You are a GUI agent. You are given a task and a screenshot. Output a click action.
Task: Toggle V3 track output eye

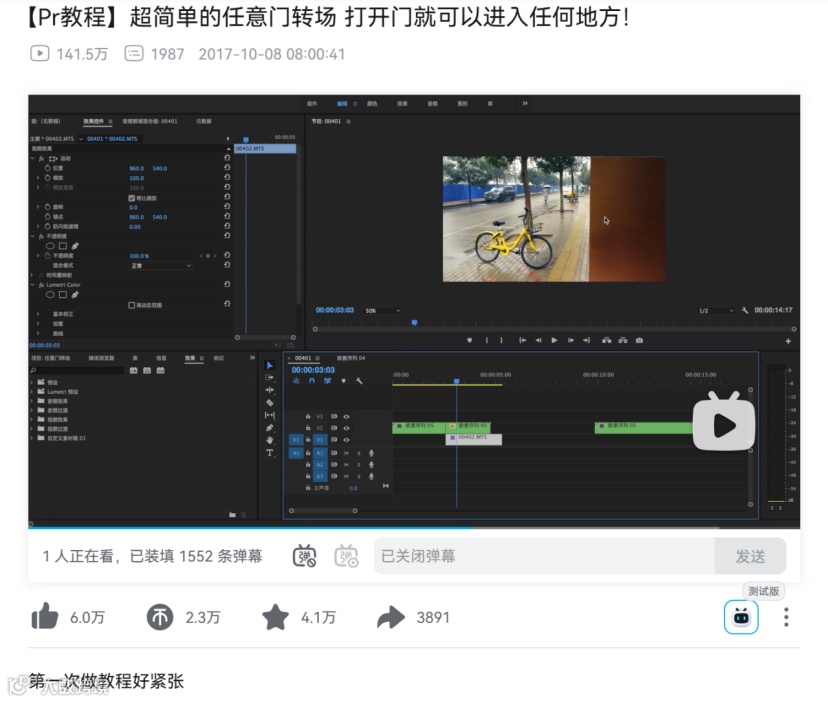[346, 417]
